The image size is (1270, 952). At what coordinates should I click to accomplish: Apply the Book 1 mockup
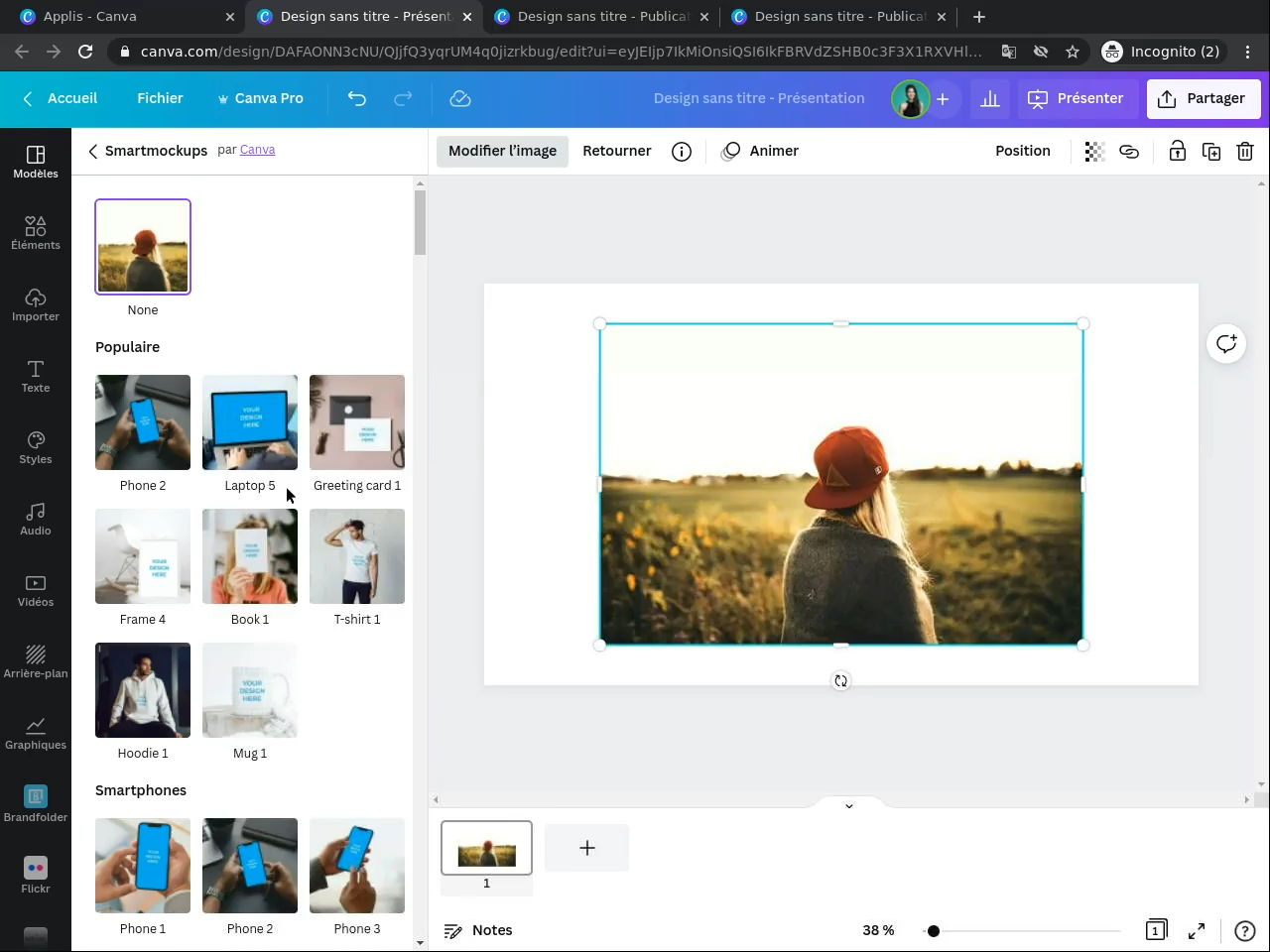click(x=250, y=556)
